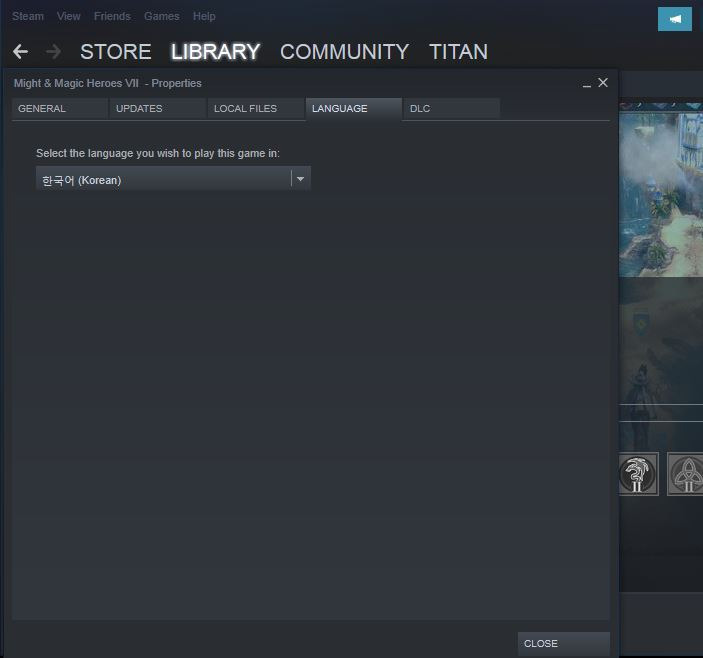Click the Might & Magic Heroes VII Properties title
This screenshot has height=658, width=703.
pyautogui.click(x=108, y=83)
